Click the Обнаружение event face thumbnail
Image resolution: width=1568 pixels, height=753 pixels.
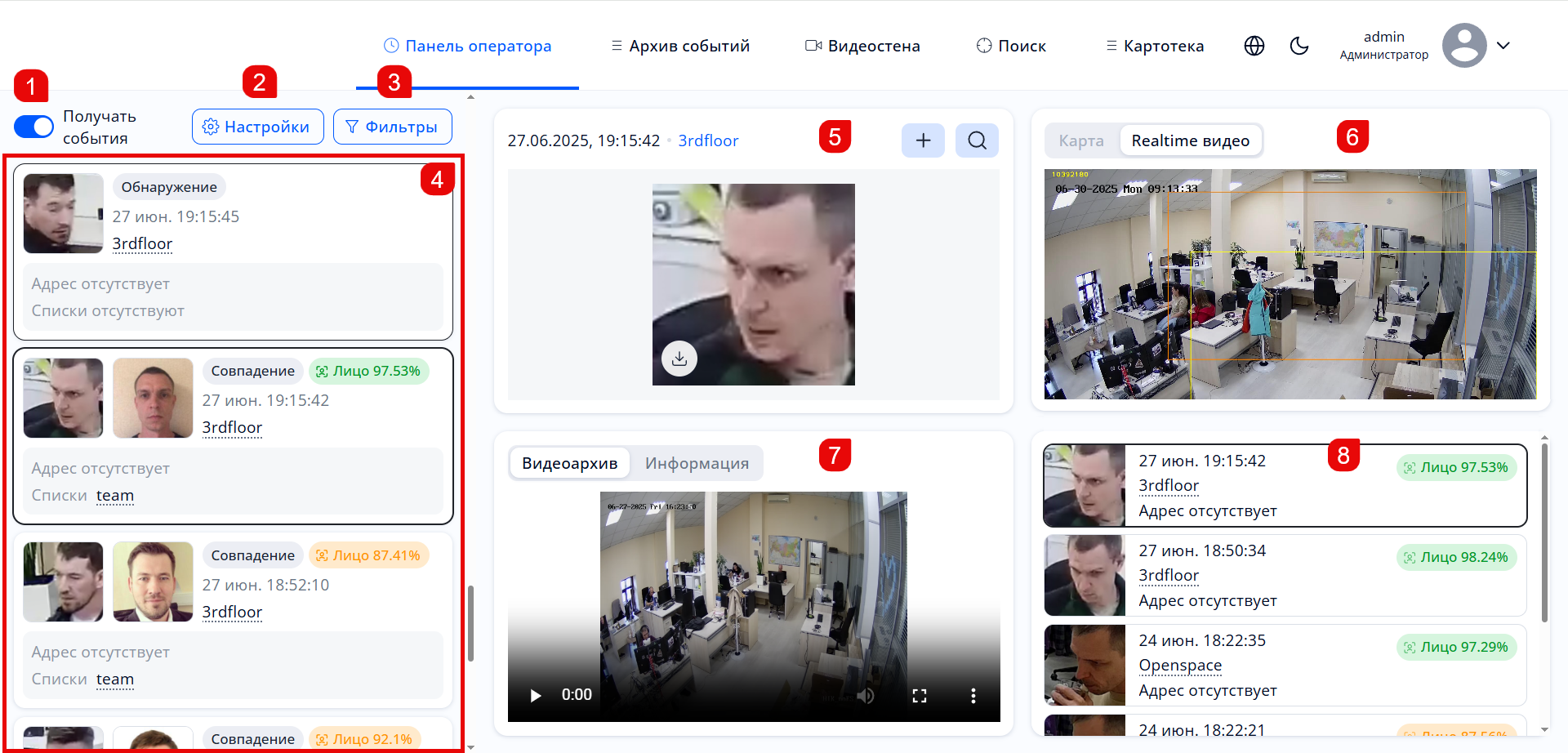(64, 213)
